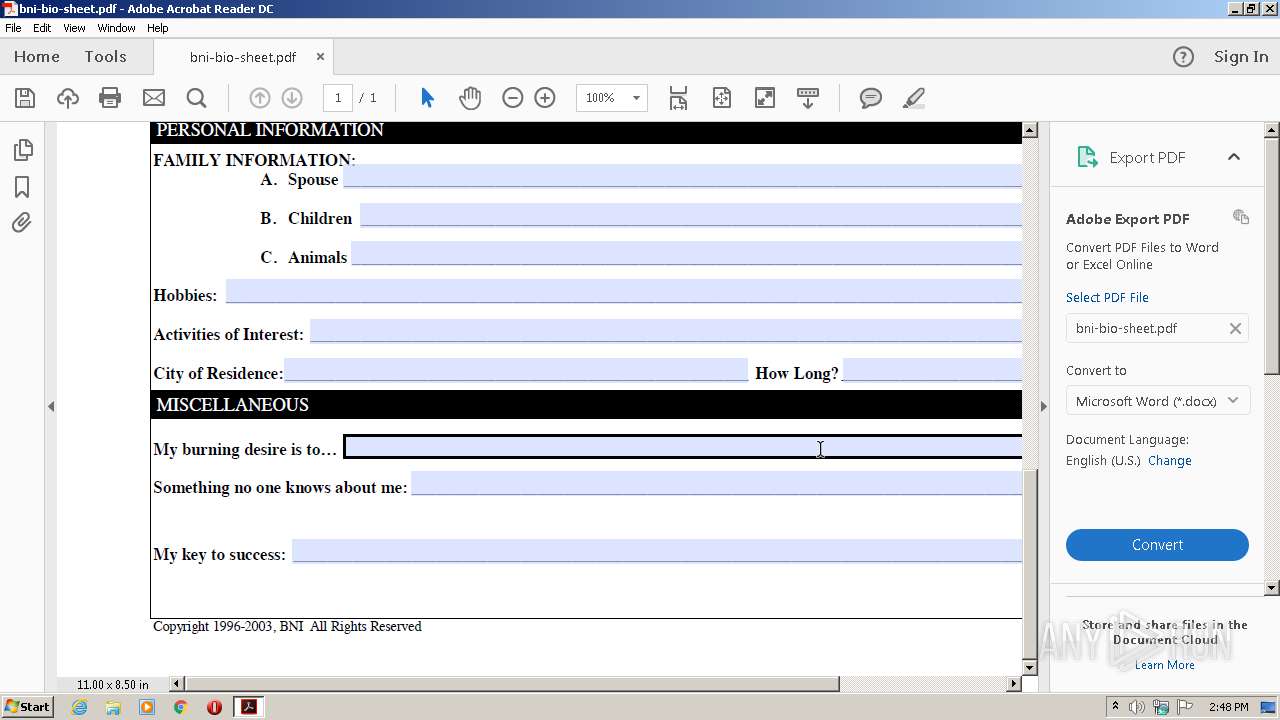Save the file using the floppy disk icon

[25, 98]
